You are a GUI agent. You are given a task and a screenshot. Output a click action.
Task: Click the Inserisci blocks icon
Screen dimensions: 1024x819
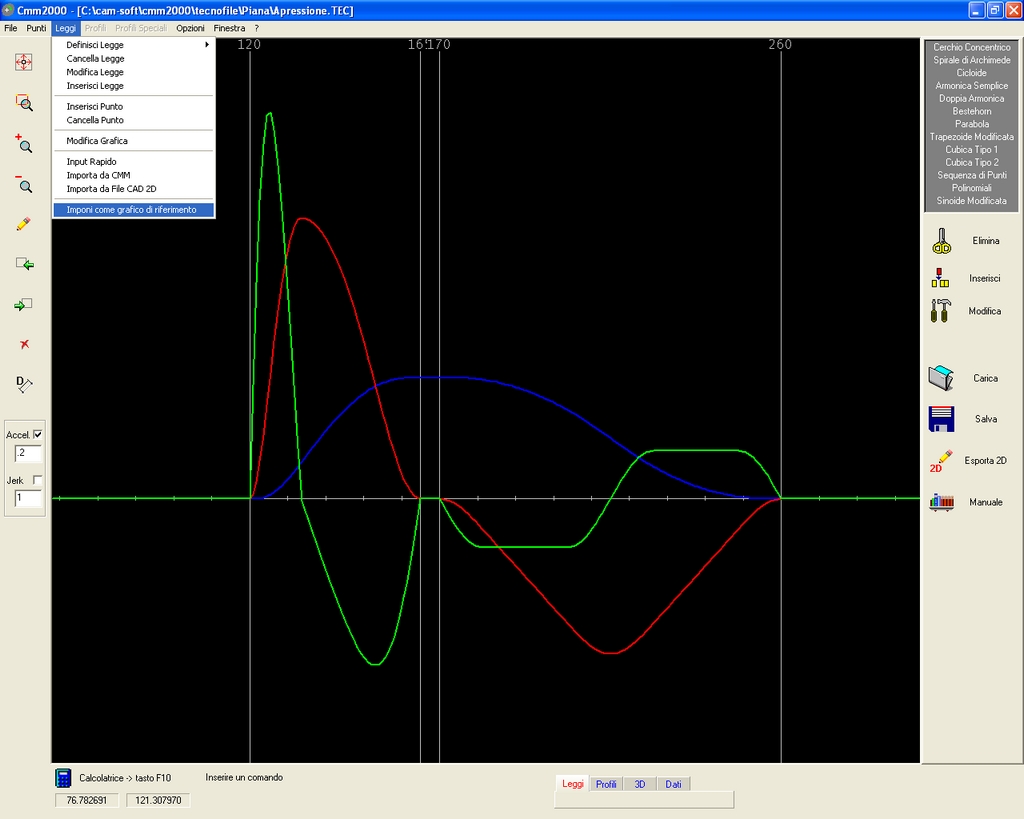point(940,278)
